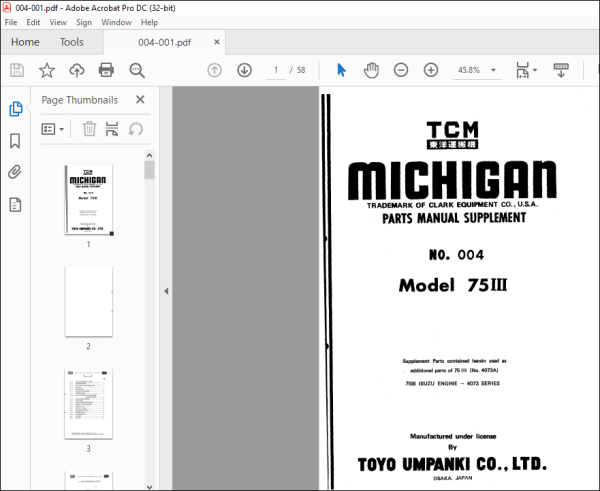Open the Find text magnifier tool
The height and width of the screenshot is (491, 600).
[137, 70]
